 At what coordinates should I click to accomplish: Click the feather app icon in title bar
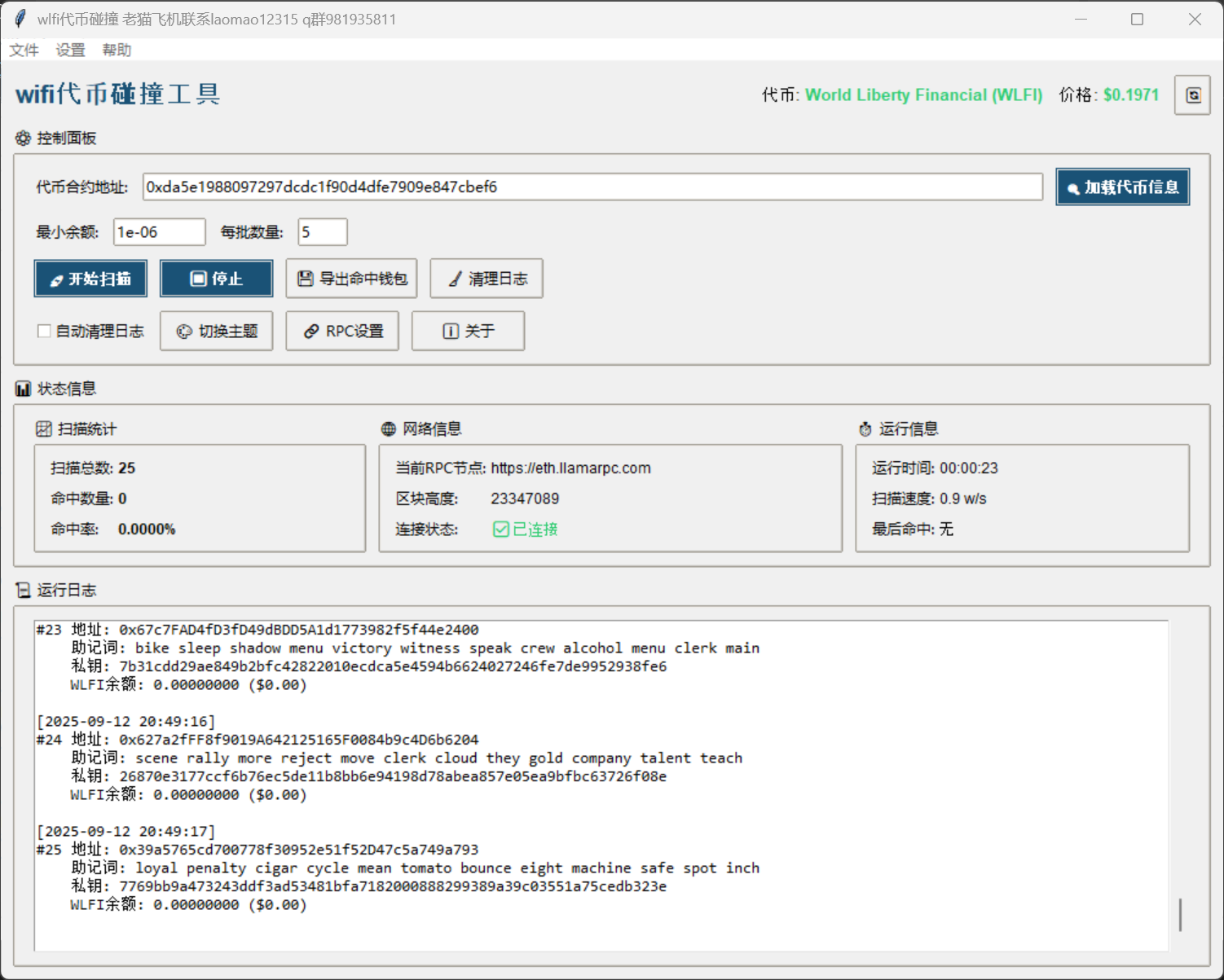point(20,19)
